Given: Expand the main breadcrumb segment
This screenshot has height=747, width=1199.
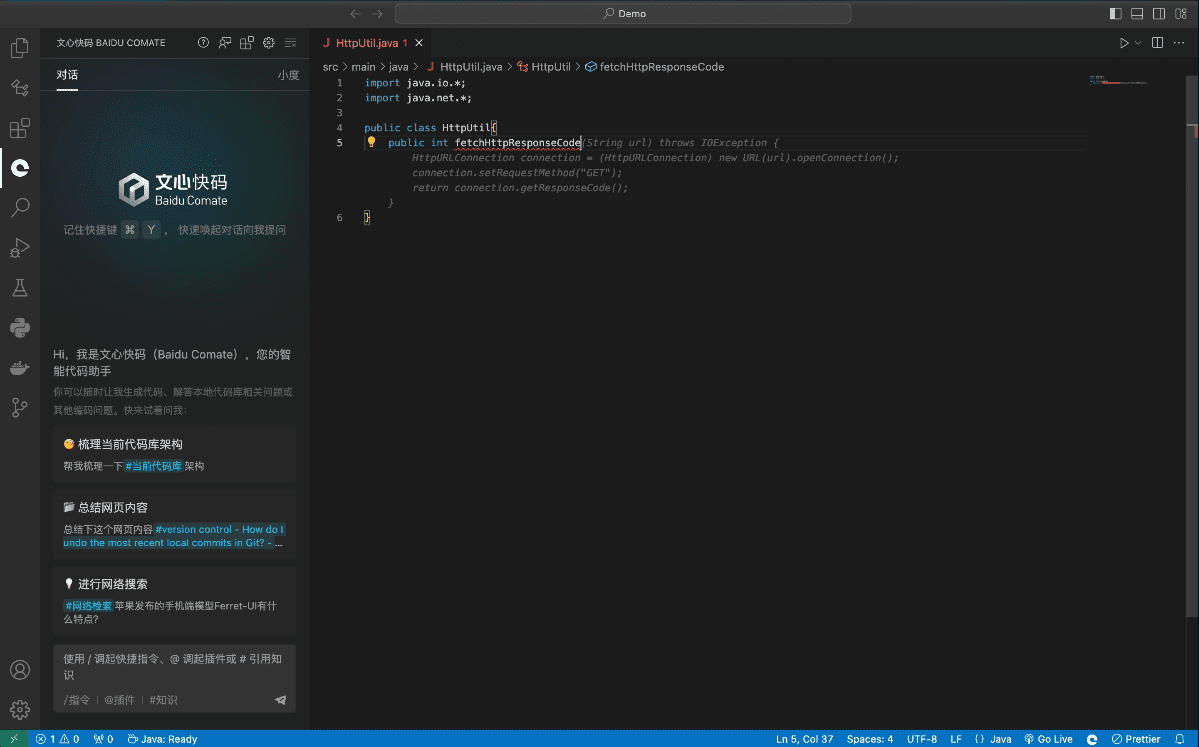Looking at the screenshot, I should tap(363, 67).
